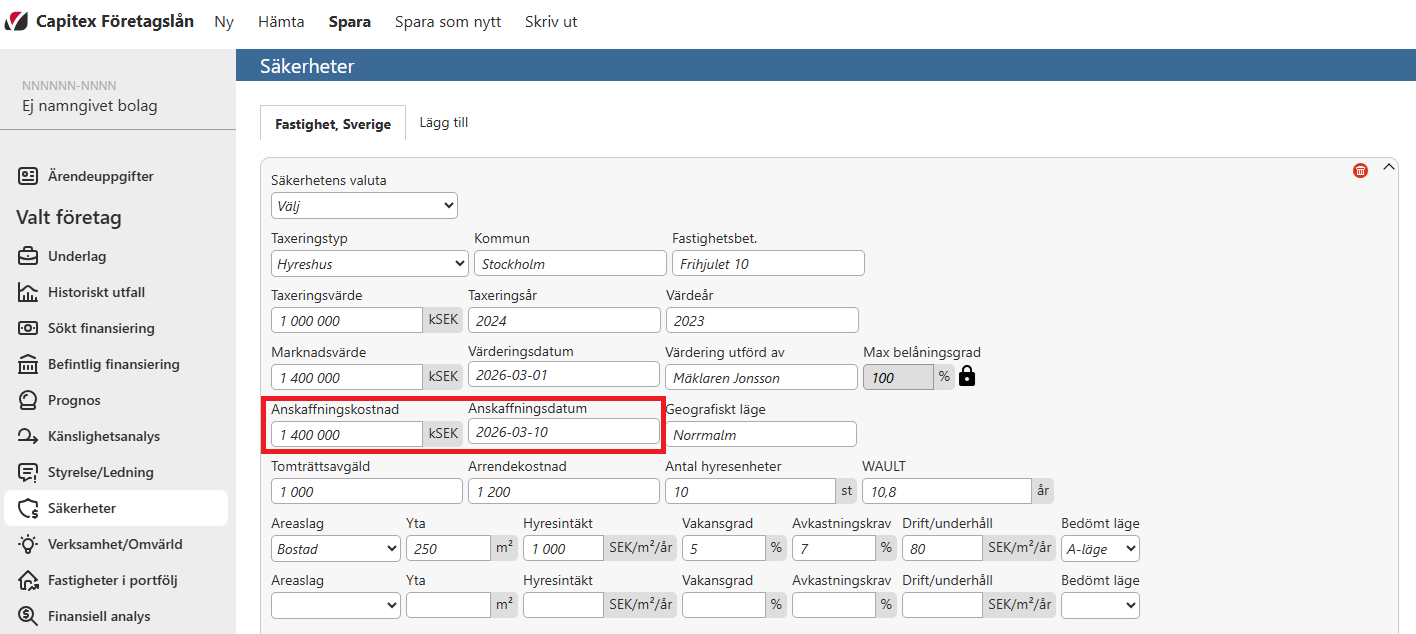Click the Antal hyresenheter field
Viewport: 1416px width, 634px height.
750,491
